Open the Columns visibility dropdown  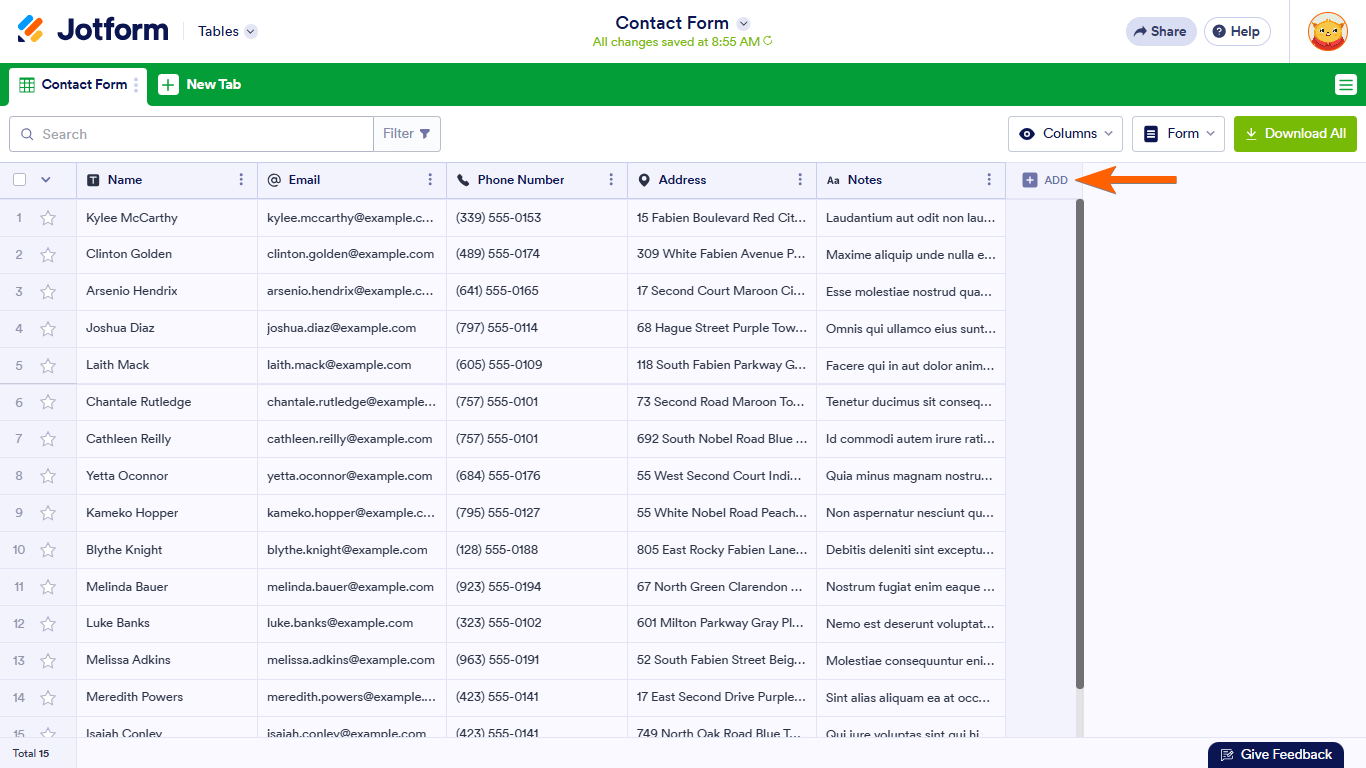(1065, 134)
